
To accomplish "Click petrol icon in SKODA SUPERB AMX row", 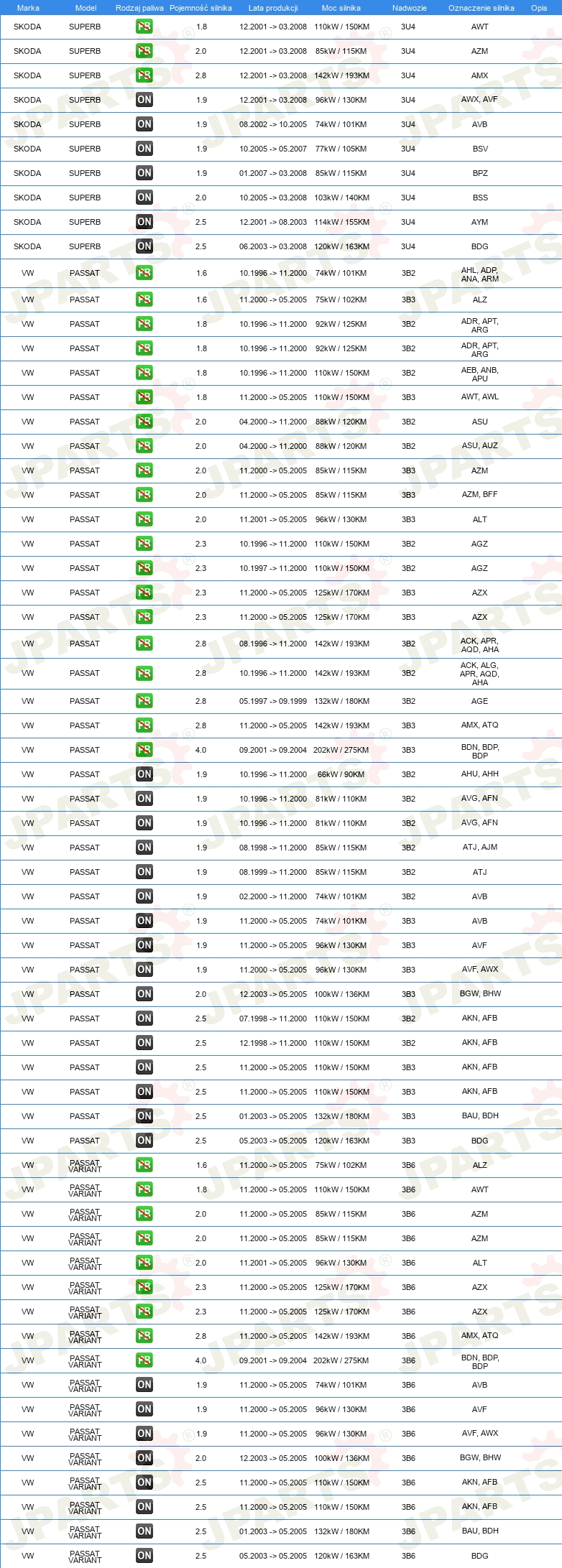I will pyautogui.click(x=144, y=75).
